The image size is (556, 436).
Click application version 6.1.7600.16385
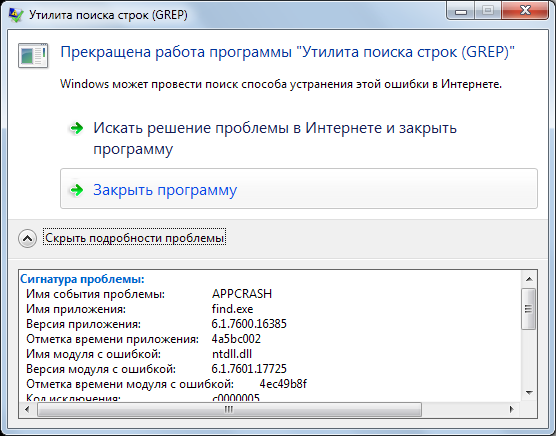[249, 324]
